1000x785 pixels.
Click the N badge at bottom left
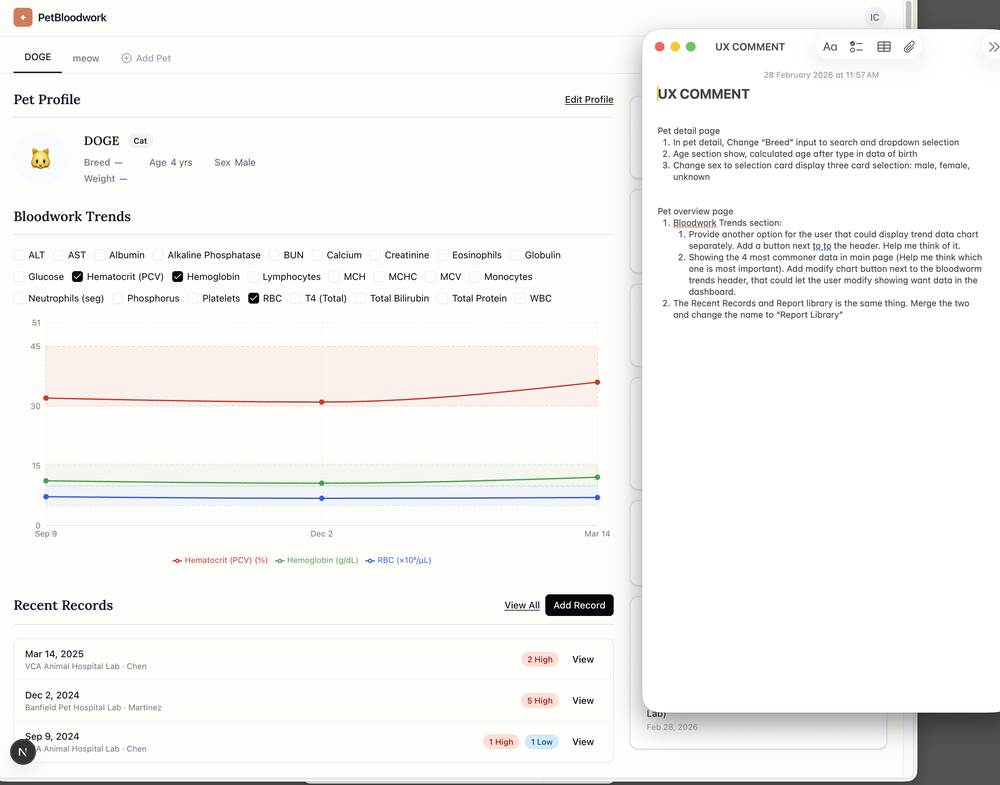(23, 752)
